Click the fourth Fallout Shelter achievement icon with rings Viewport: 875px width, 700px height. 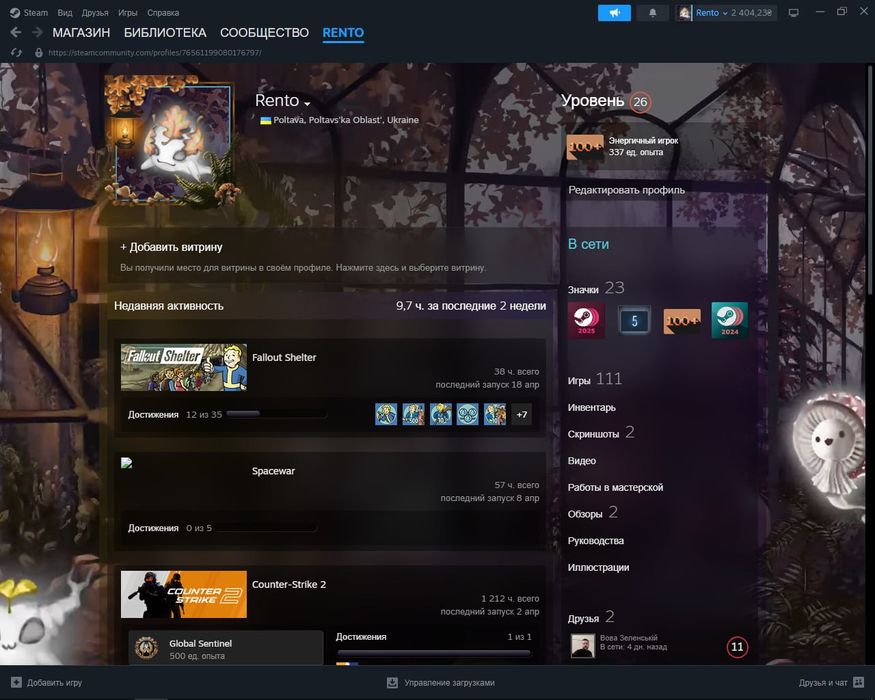[467, 414]
